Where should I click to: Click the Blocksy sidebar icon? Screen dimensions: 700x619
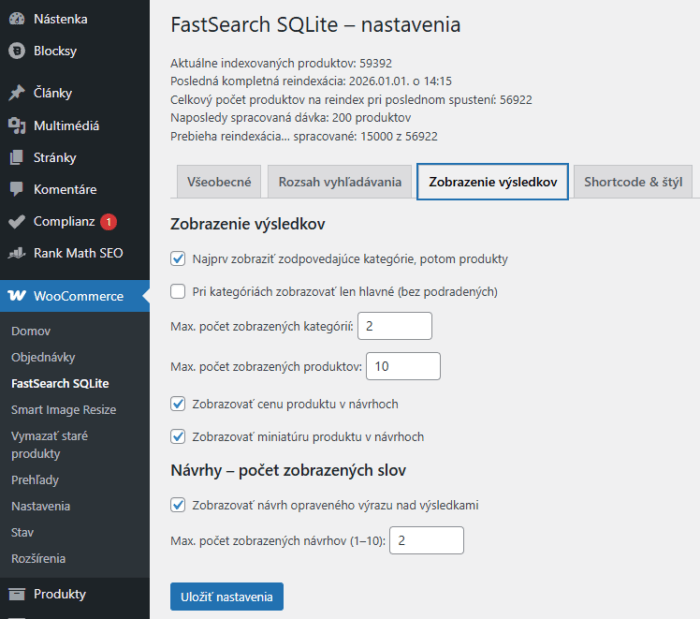pos(17,51)
